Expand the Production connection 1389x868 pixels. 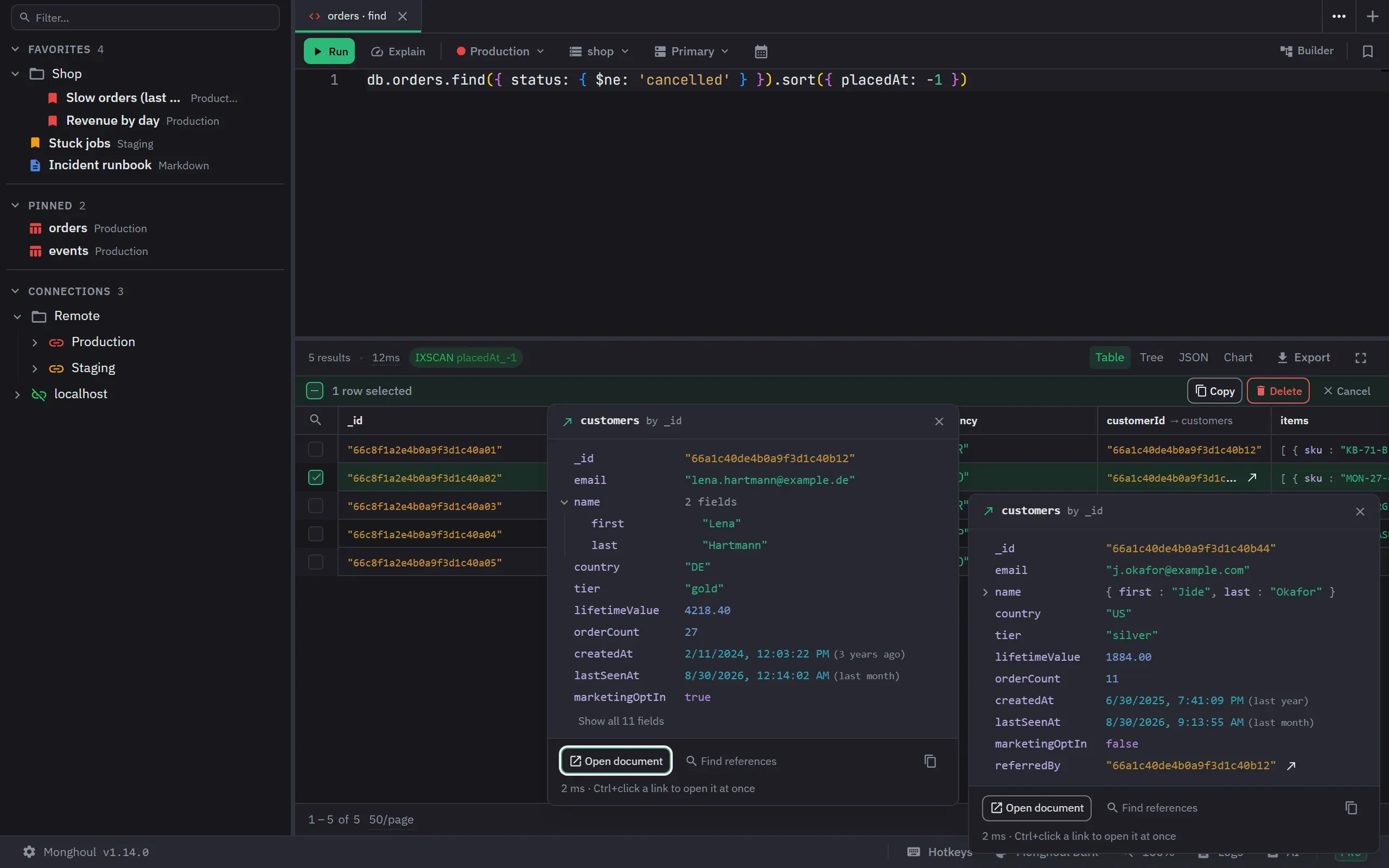34,342
